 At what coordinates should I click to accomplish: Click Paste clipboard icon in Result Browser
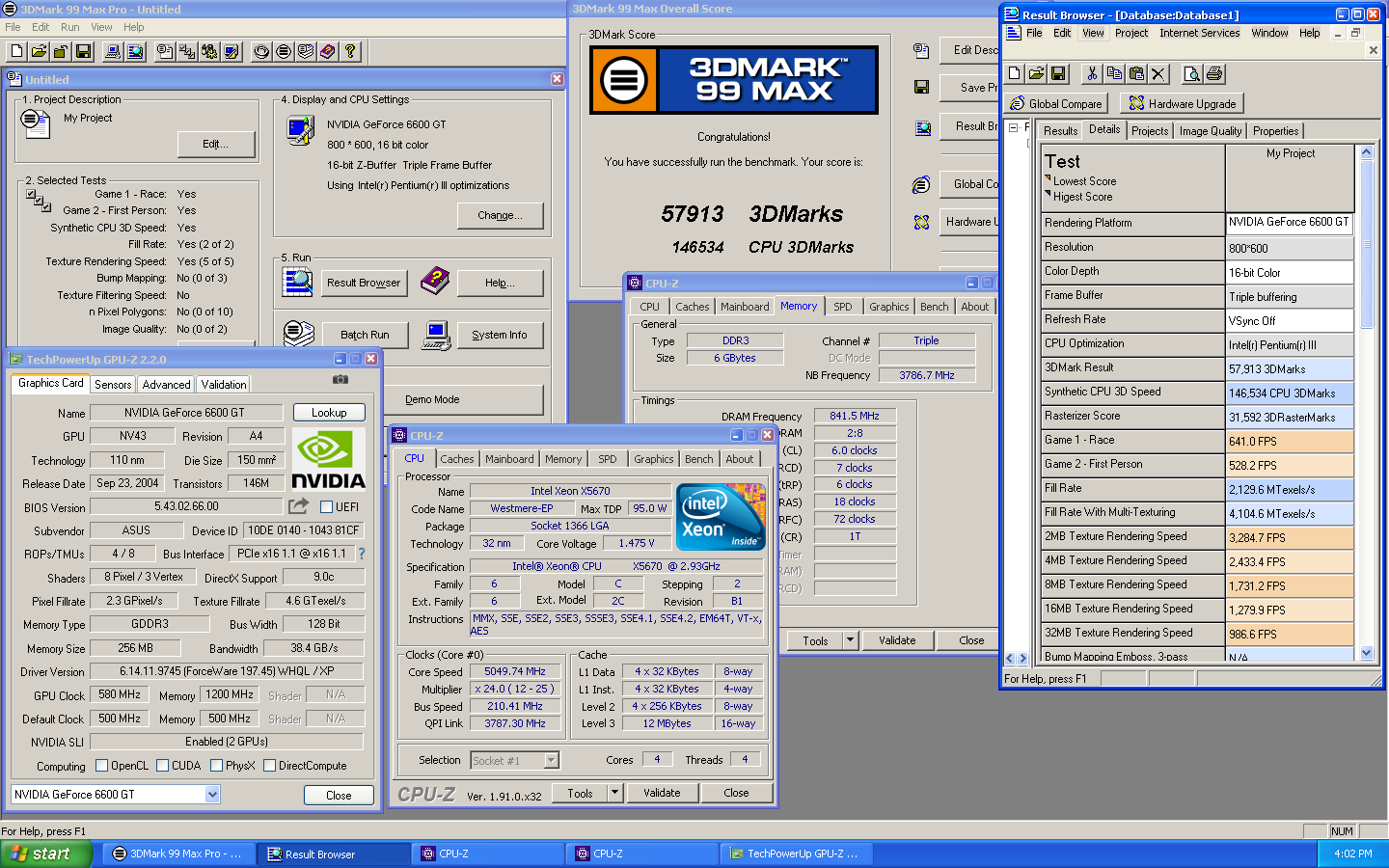(1136, 73)
